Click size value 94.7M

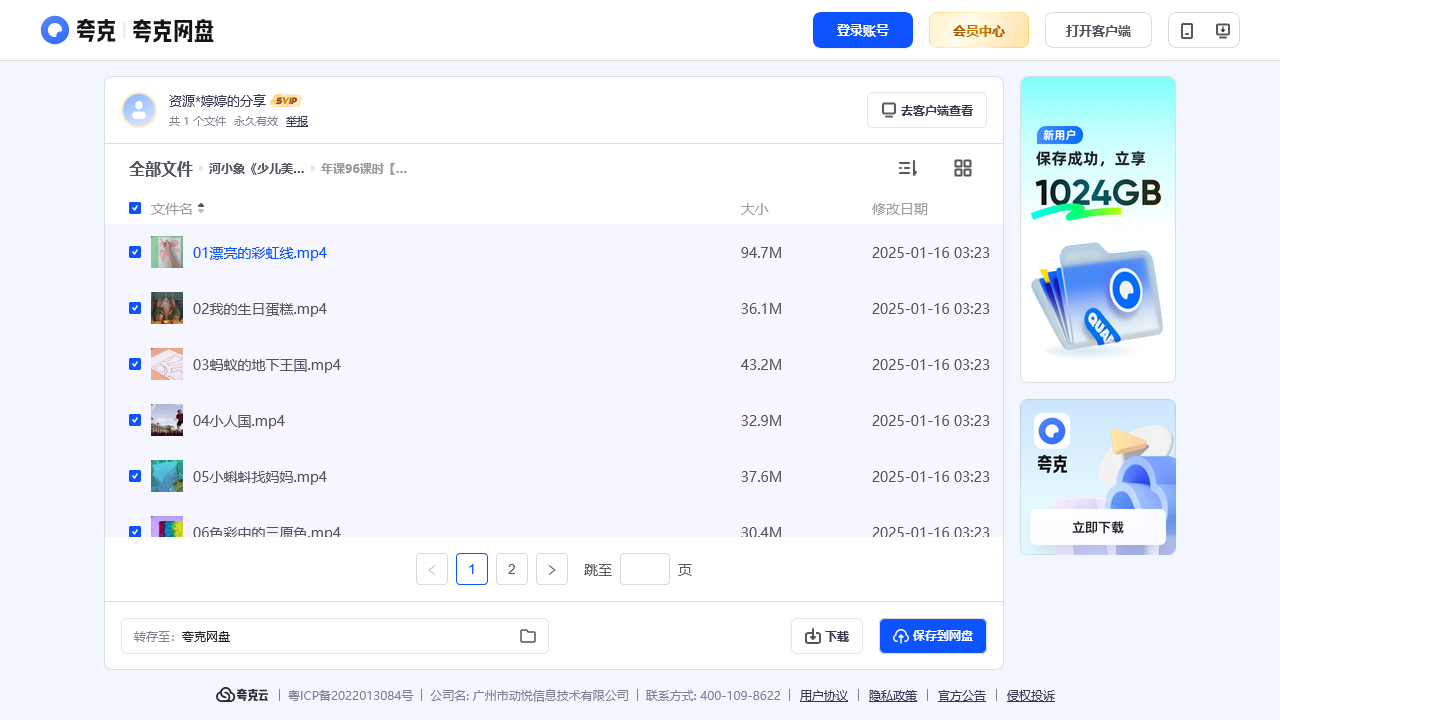tap(761, 253)
